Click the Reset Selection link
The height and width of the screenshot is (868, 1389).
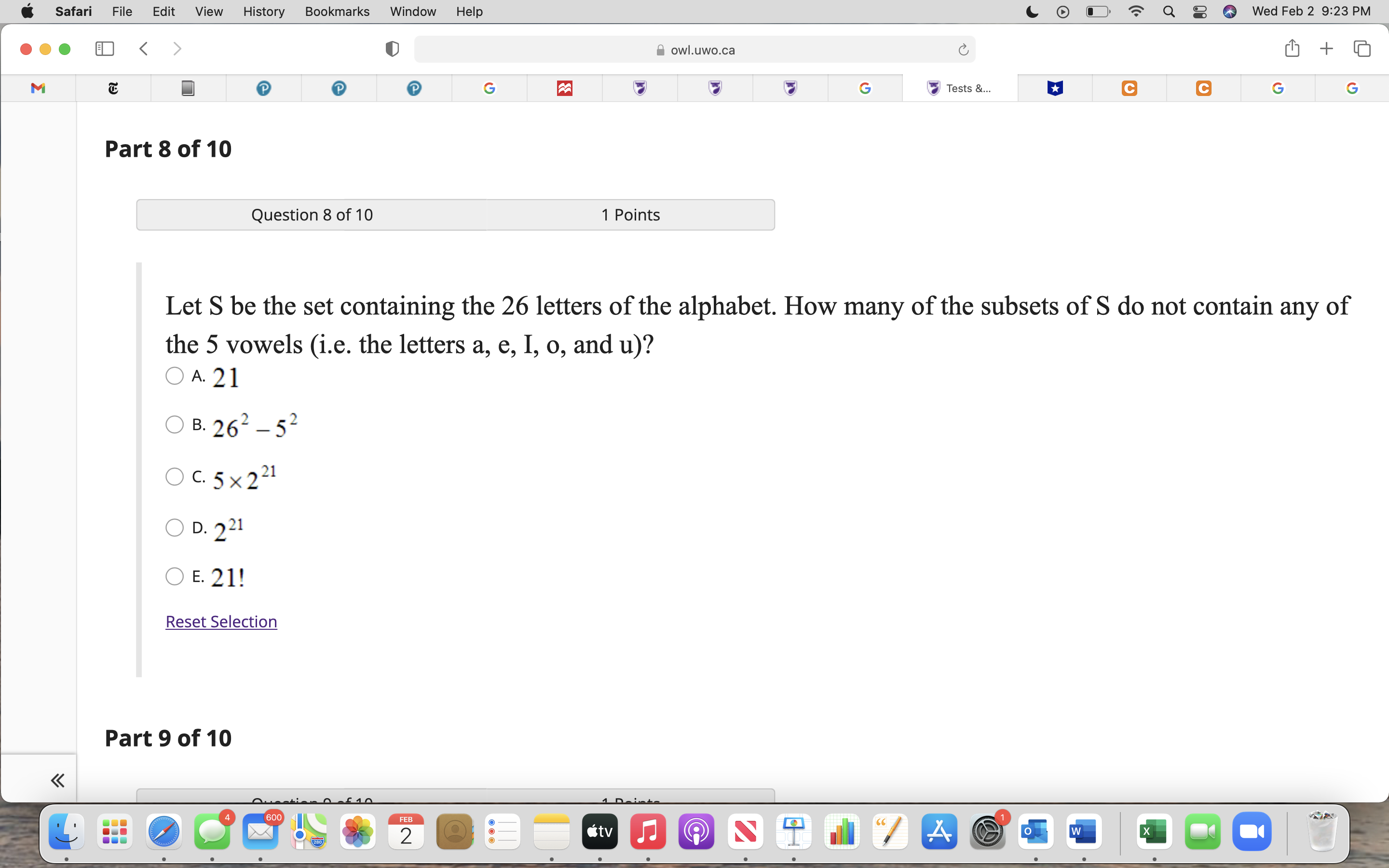tap(220, 621)
